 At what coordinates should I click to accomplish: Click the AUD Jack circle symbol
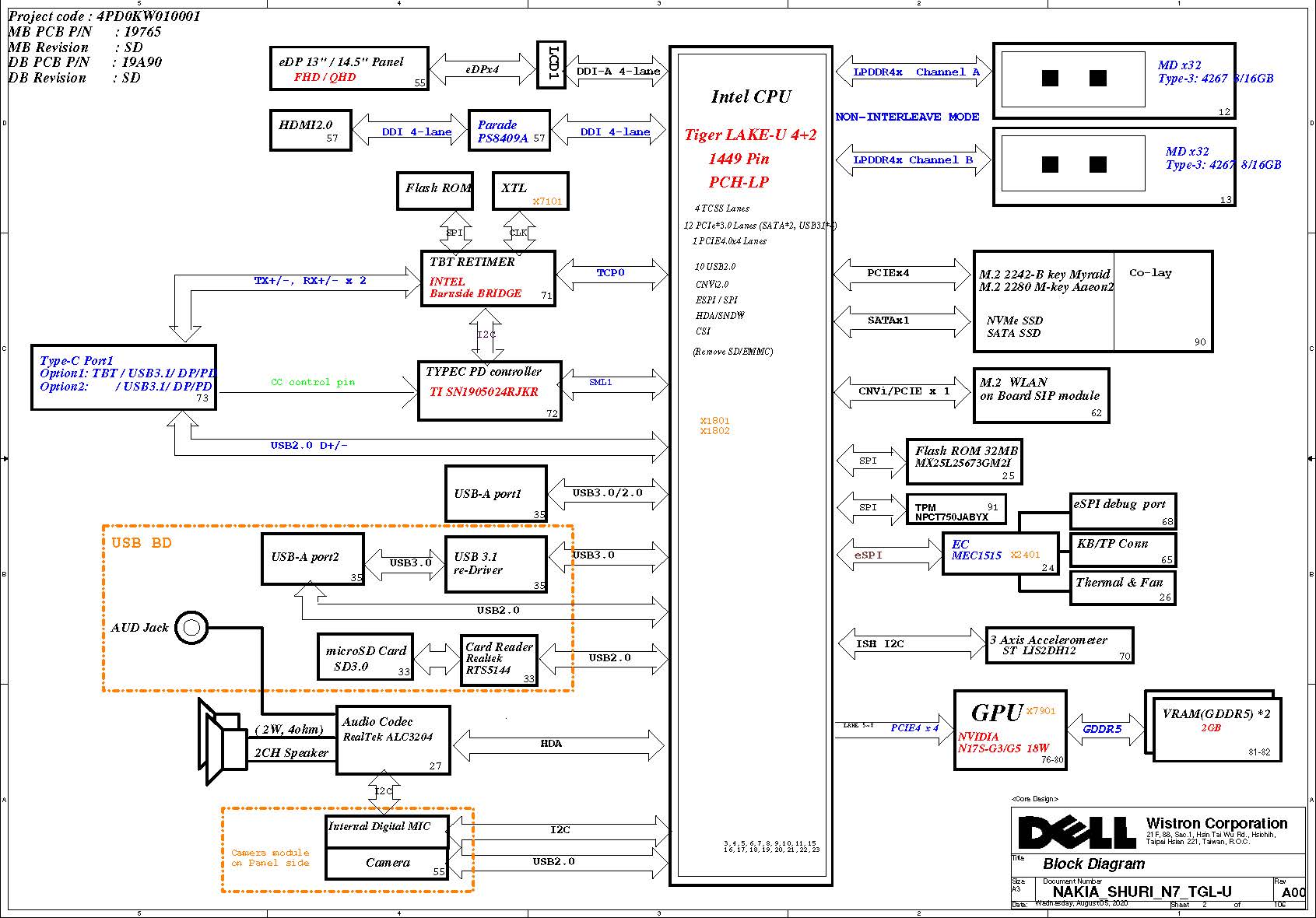point(191,627)
